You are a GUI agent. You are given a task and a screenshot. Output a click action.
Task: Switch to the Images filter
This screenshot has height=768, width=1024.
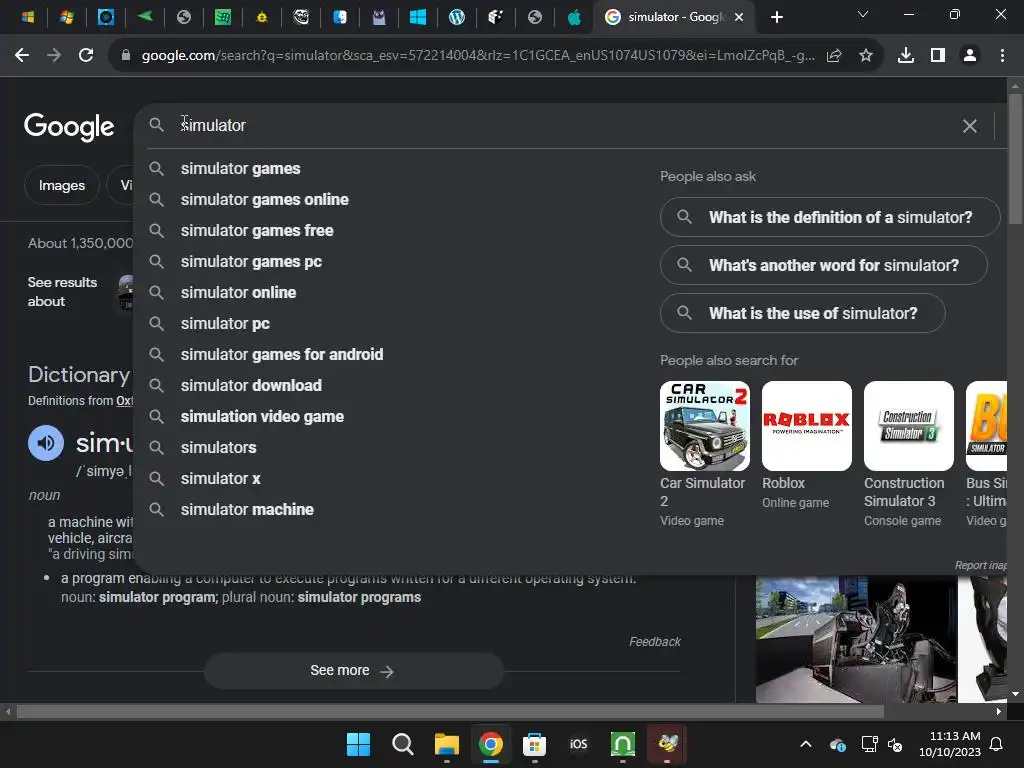tap(61, 185)
